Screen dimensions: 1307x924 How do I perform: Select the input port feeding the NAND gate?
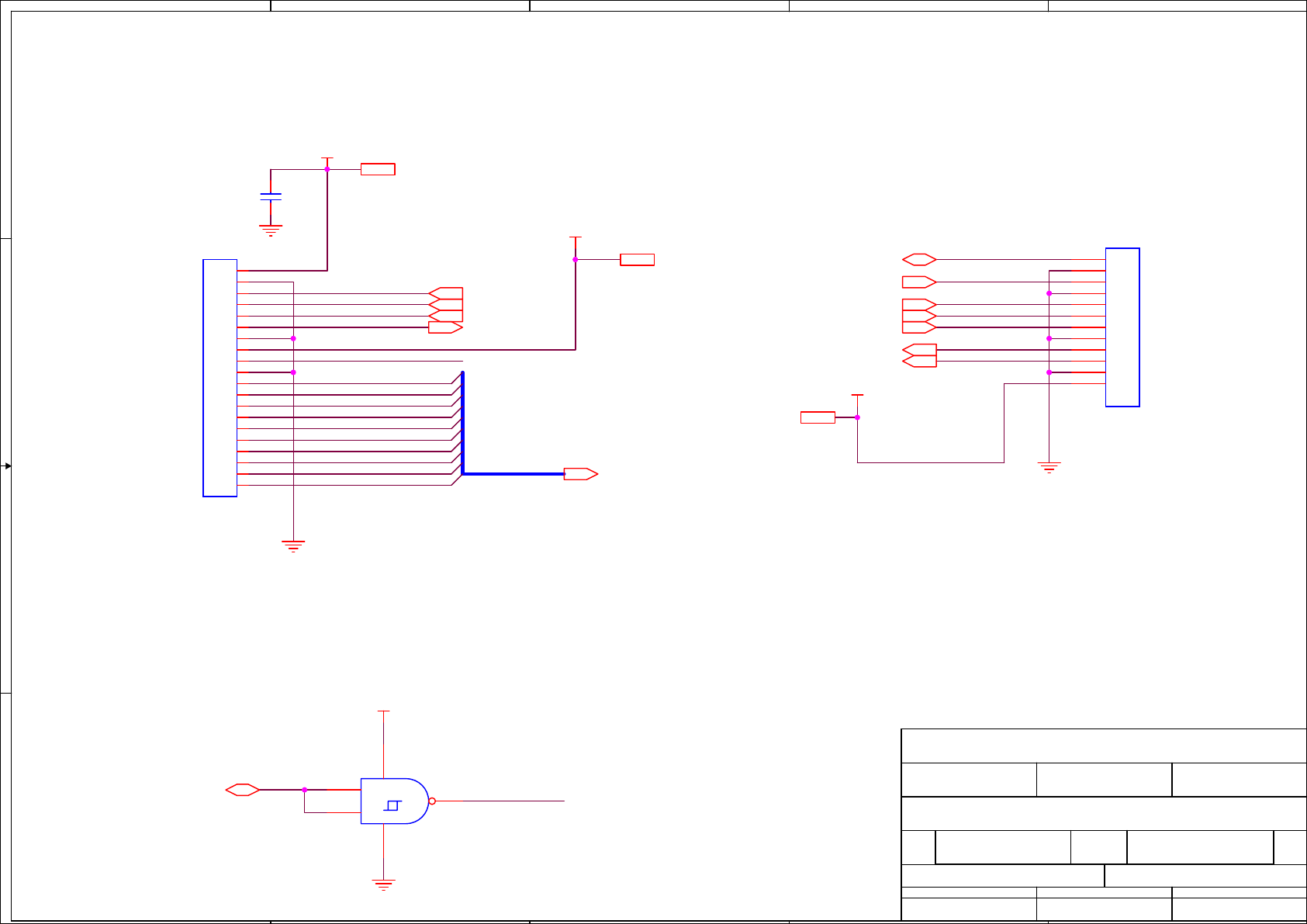coord(243,790)
